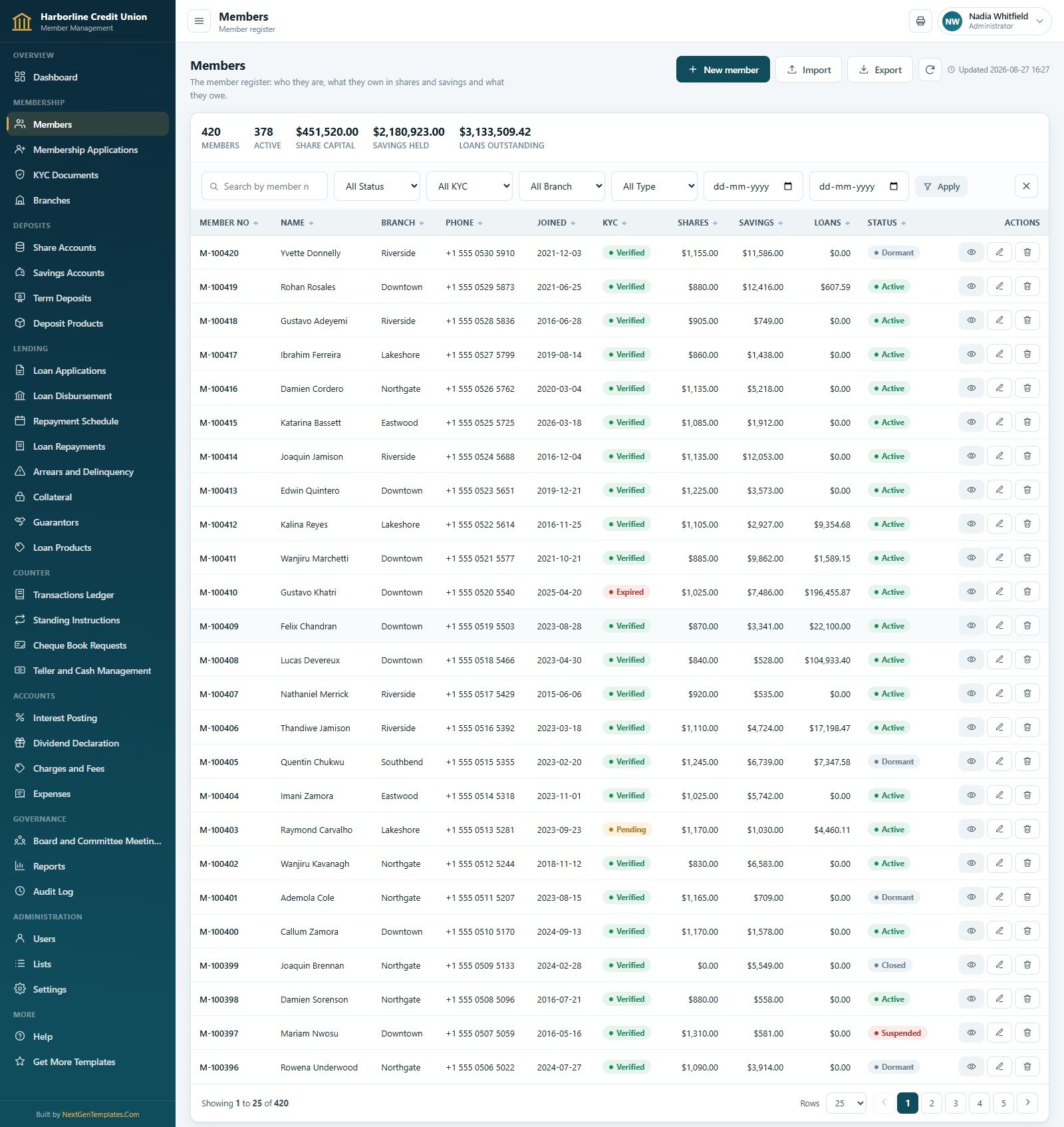1064x1127 pixels.
Task: Open the Rows per page dropdown
Action: click(x=846, y=1103)
